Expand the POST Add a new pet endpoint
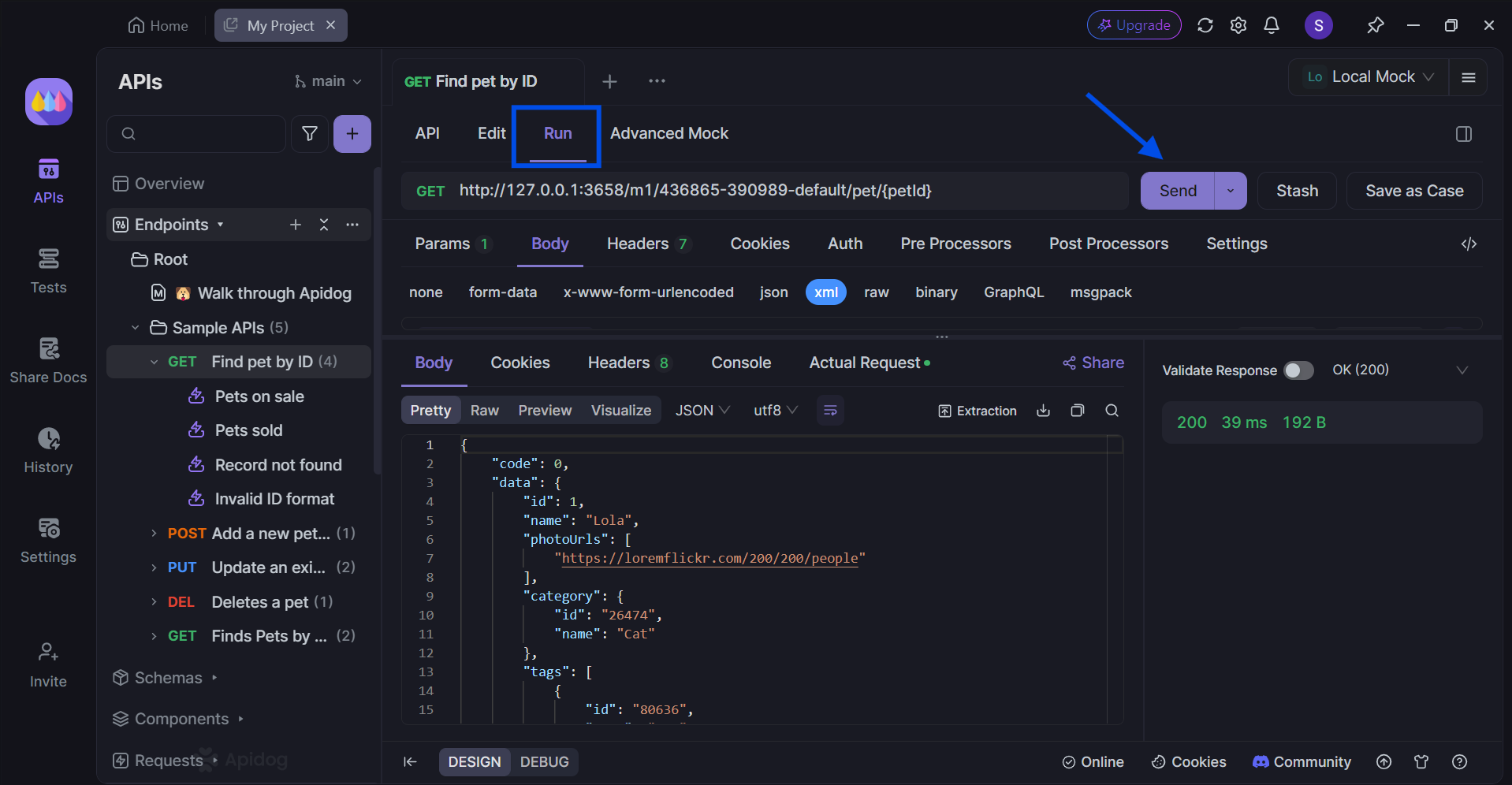Screen dimensions: 1512x785 coord(154,534)
